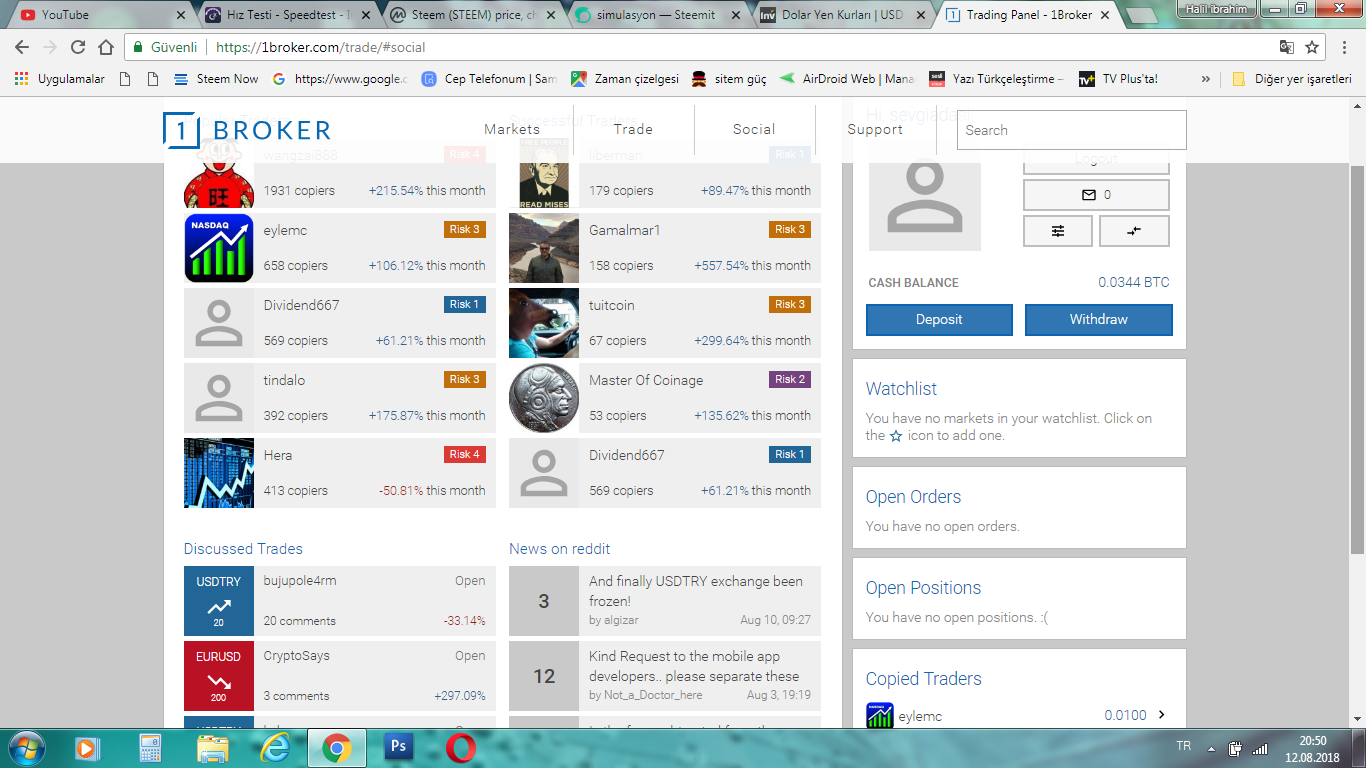Select the Watchlist heading
The width and height of the screenshot is (1366, 768).
901,389
